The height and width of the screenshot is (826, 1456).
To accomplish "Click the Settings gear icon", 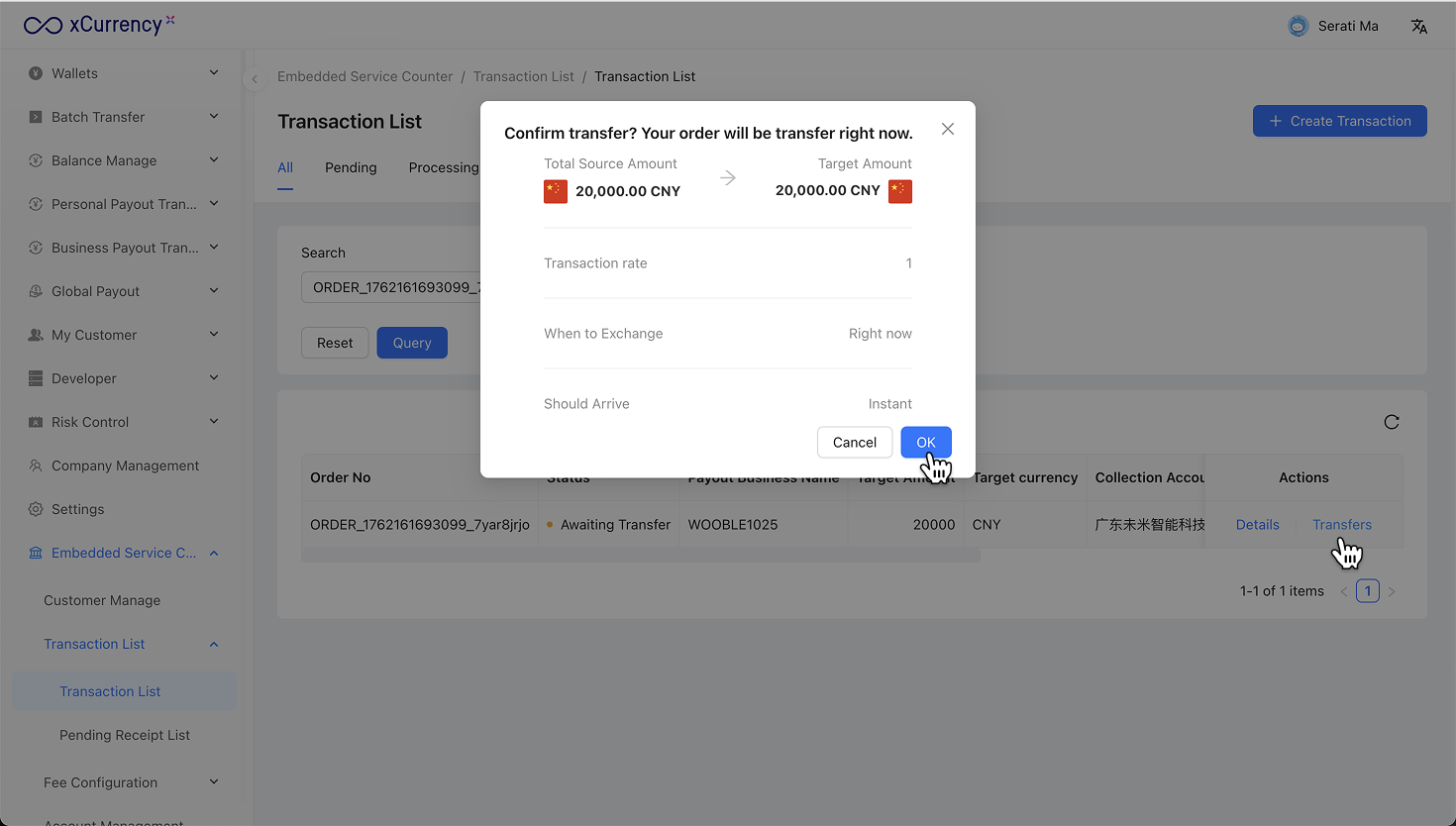I will (36, 509).
